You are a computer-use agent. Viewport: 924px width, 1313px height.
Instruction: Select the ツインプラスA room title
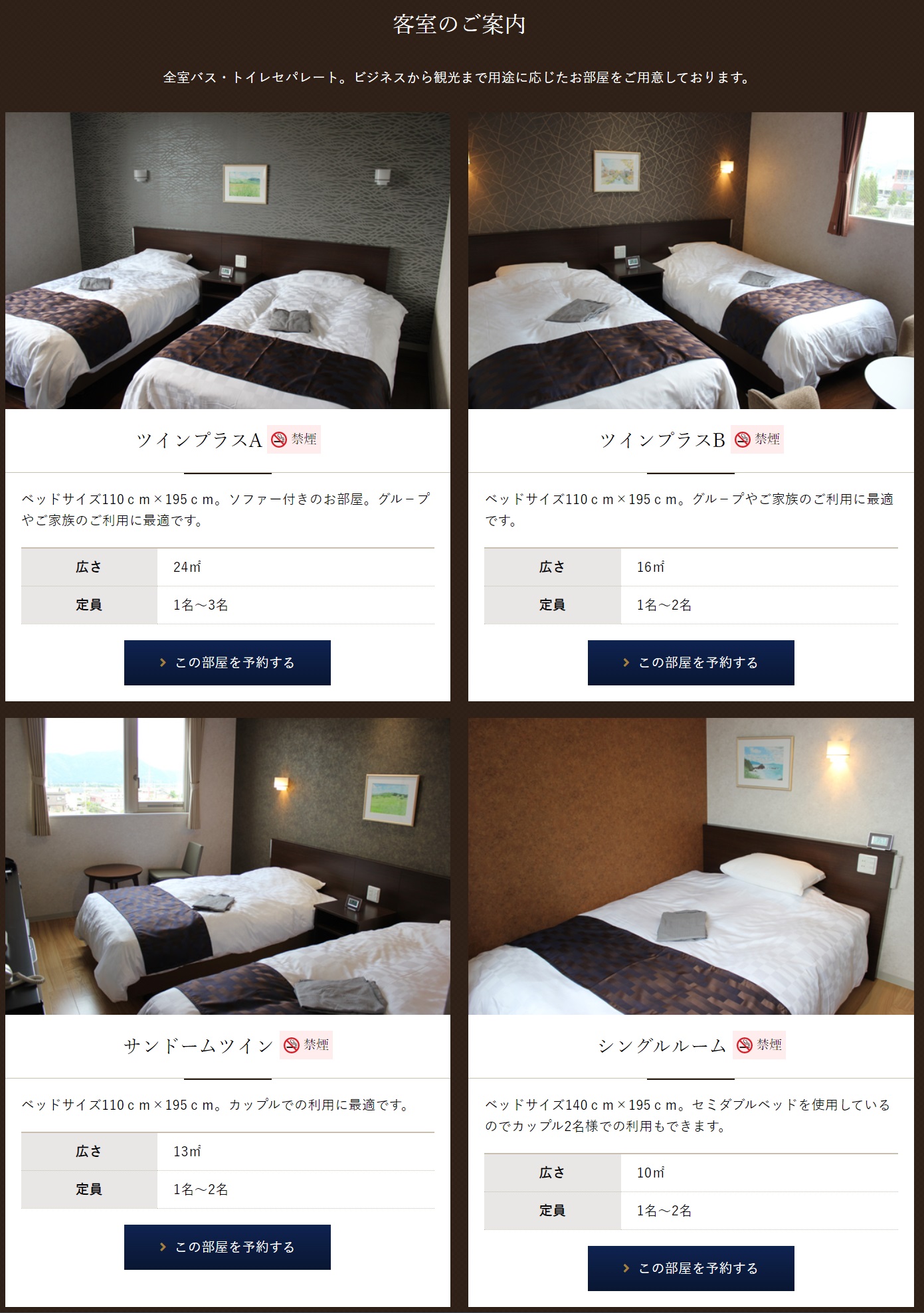199,440
